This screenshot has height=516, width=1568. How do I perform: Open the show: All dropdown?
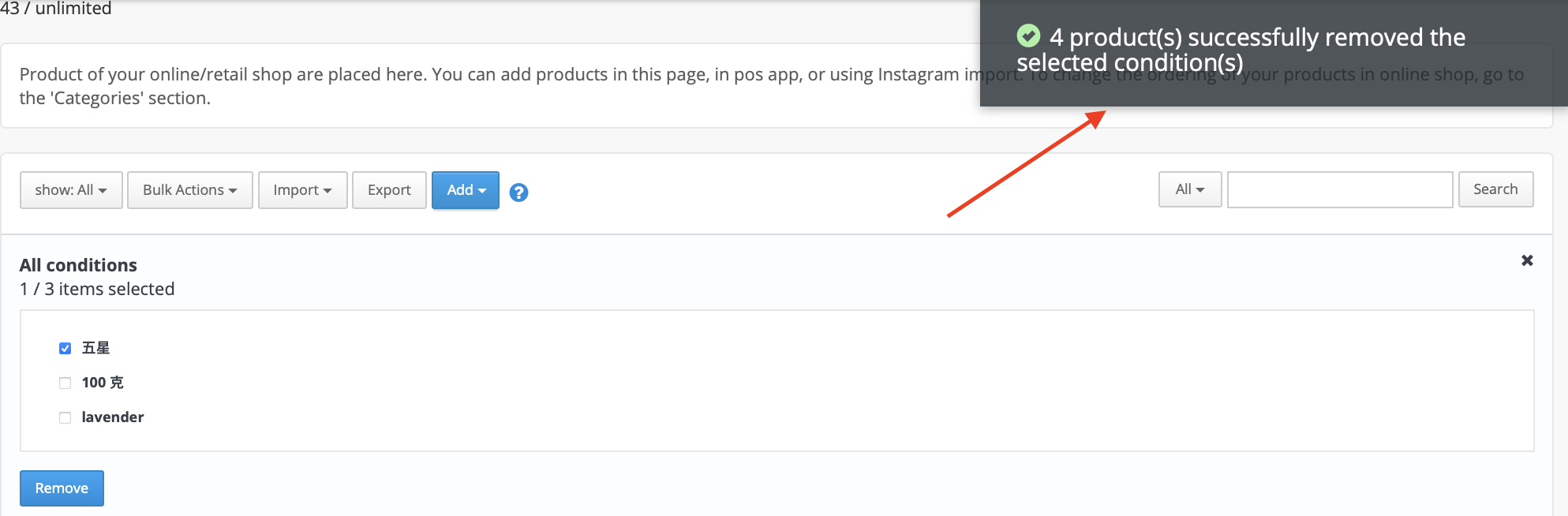(71, 190)
